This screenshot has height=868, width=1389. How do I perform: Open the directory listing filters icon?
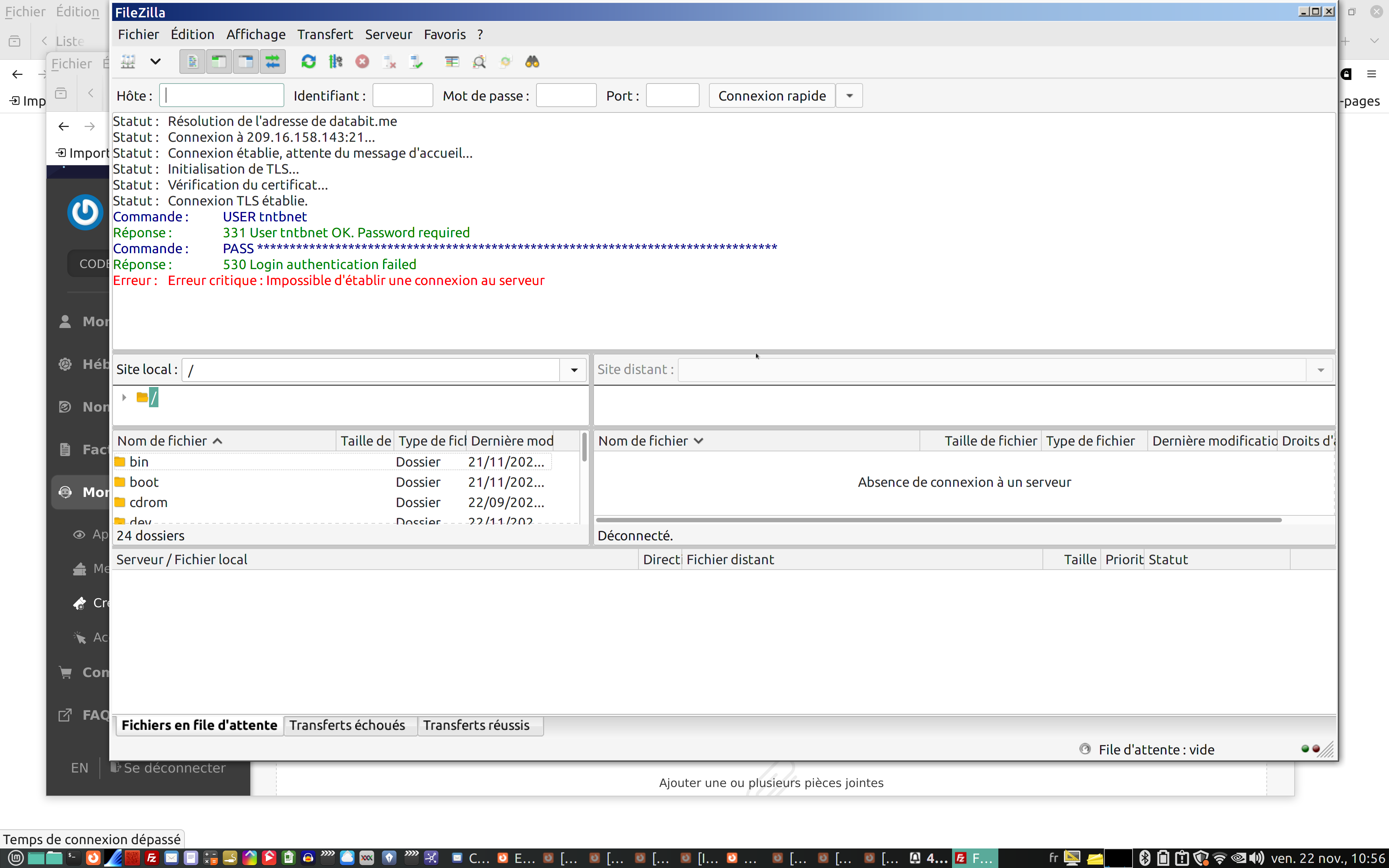(452, 61)
